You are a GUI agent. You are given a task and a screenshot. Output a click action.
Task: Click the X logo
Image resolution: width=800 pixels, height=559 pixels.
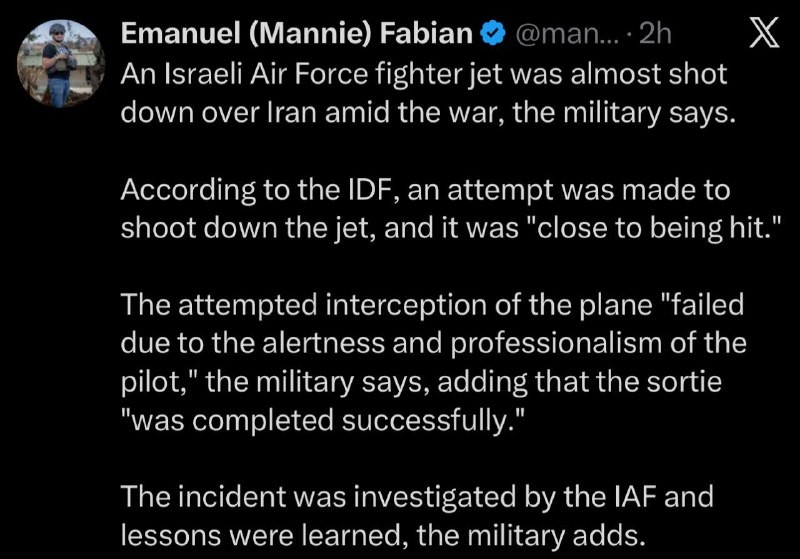point(765,35)
